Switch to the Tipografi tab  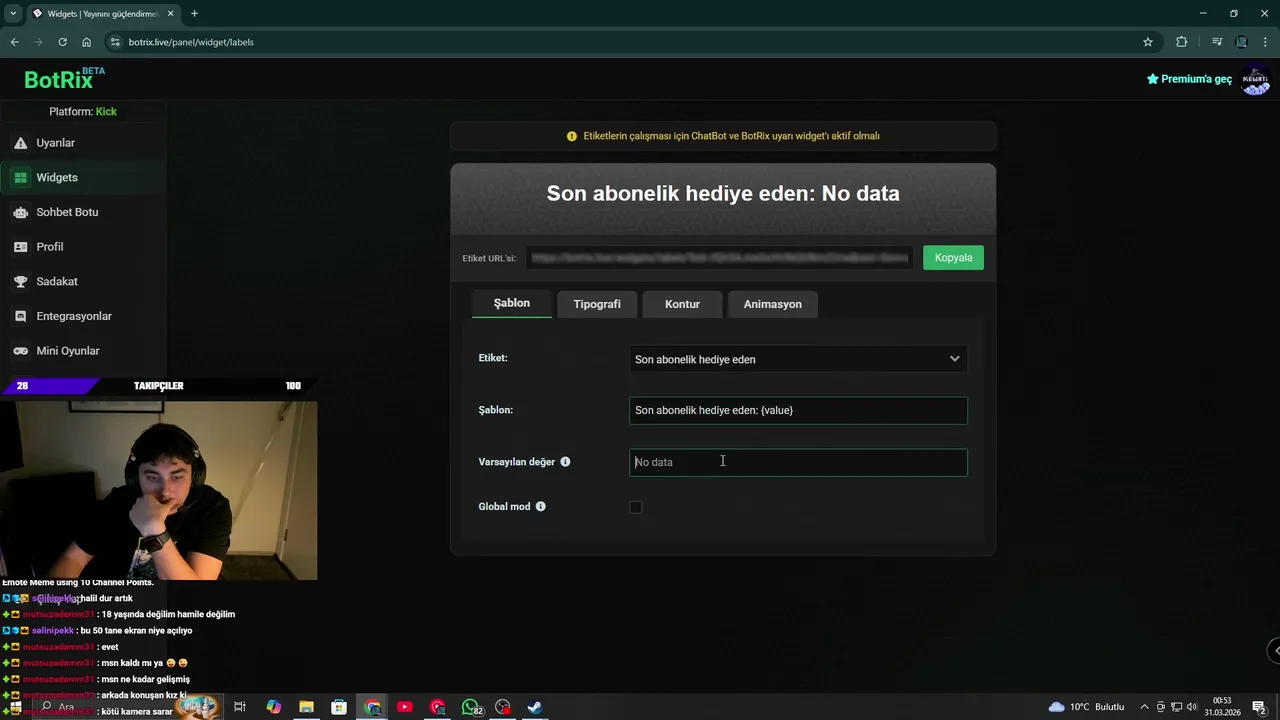click(x=597, y=304)
